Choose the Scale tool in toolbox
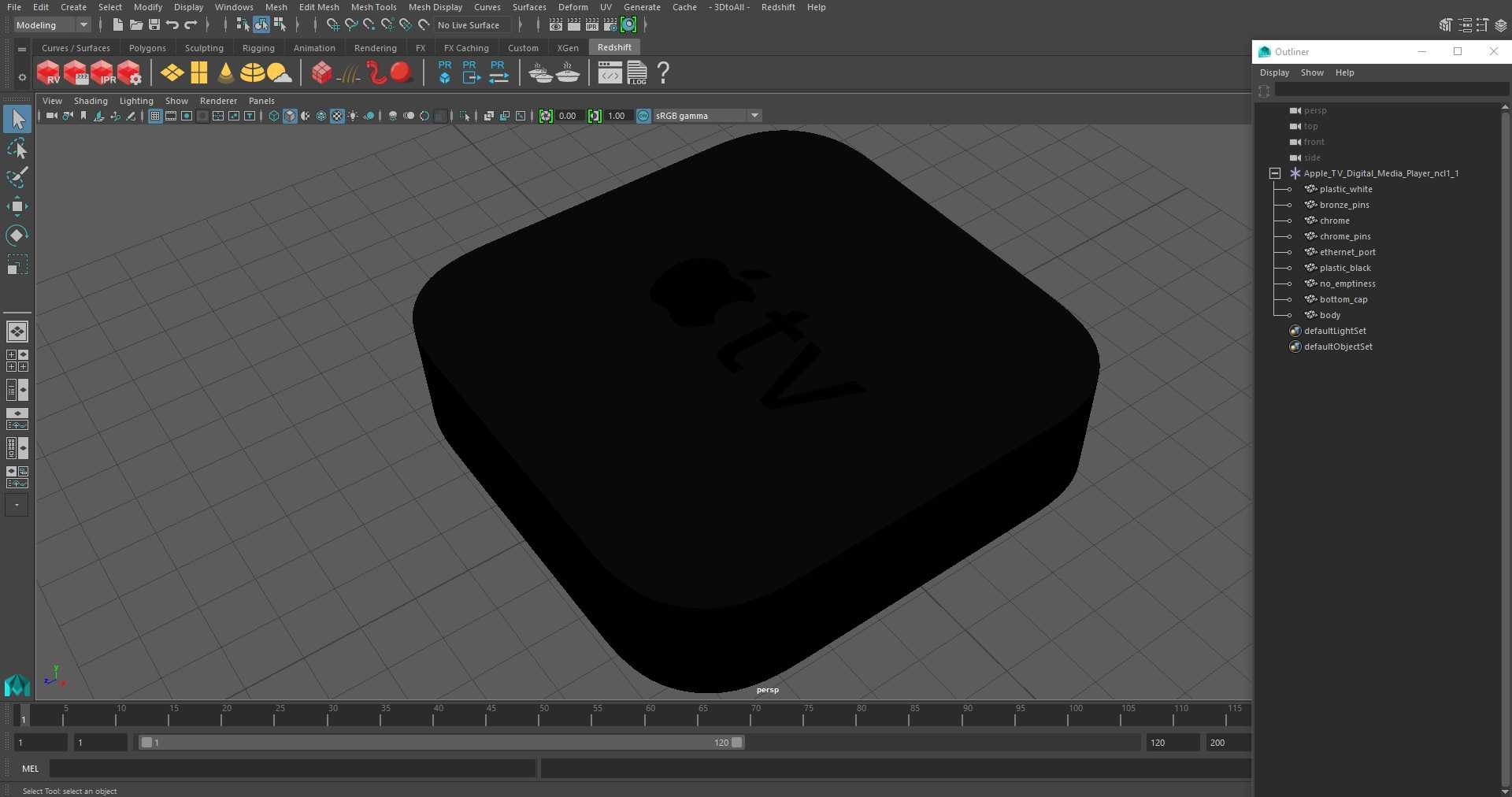The image size is (1512, 797). pos(17,265)
